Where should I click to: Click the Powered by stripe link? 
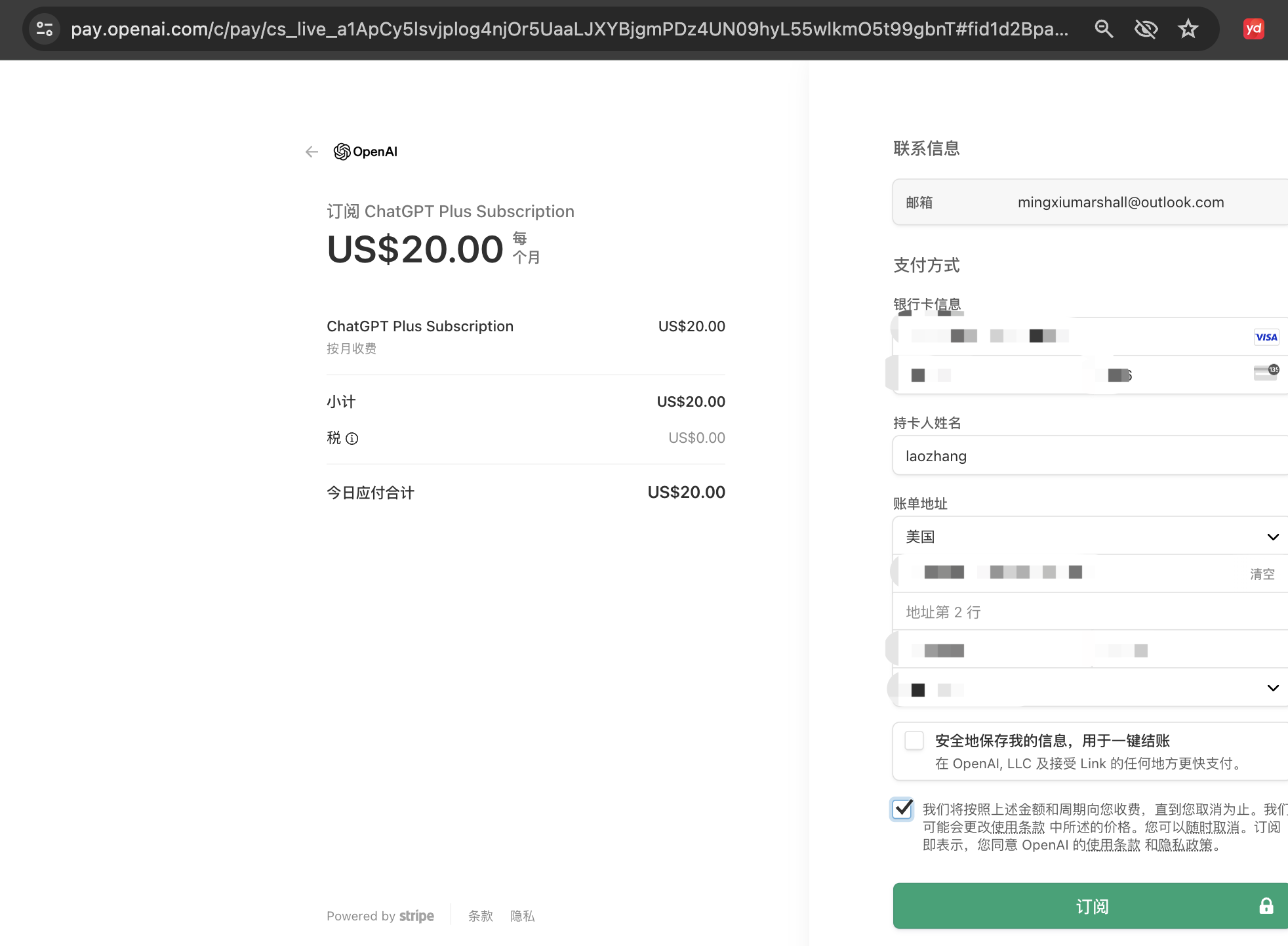point(380,916)
